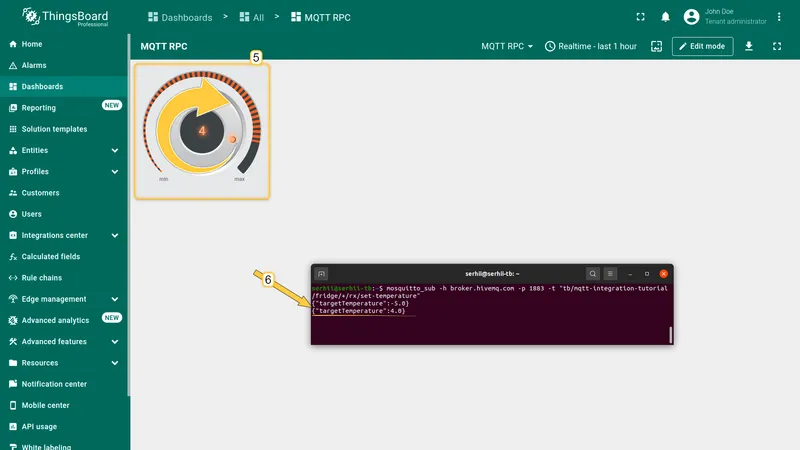
Task: Click the Alarms triangle icon
Action: (x=13, y=65)
